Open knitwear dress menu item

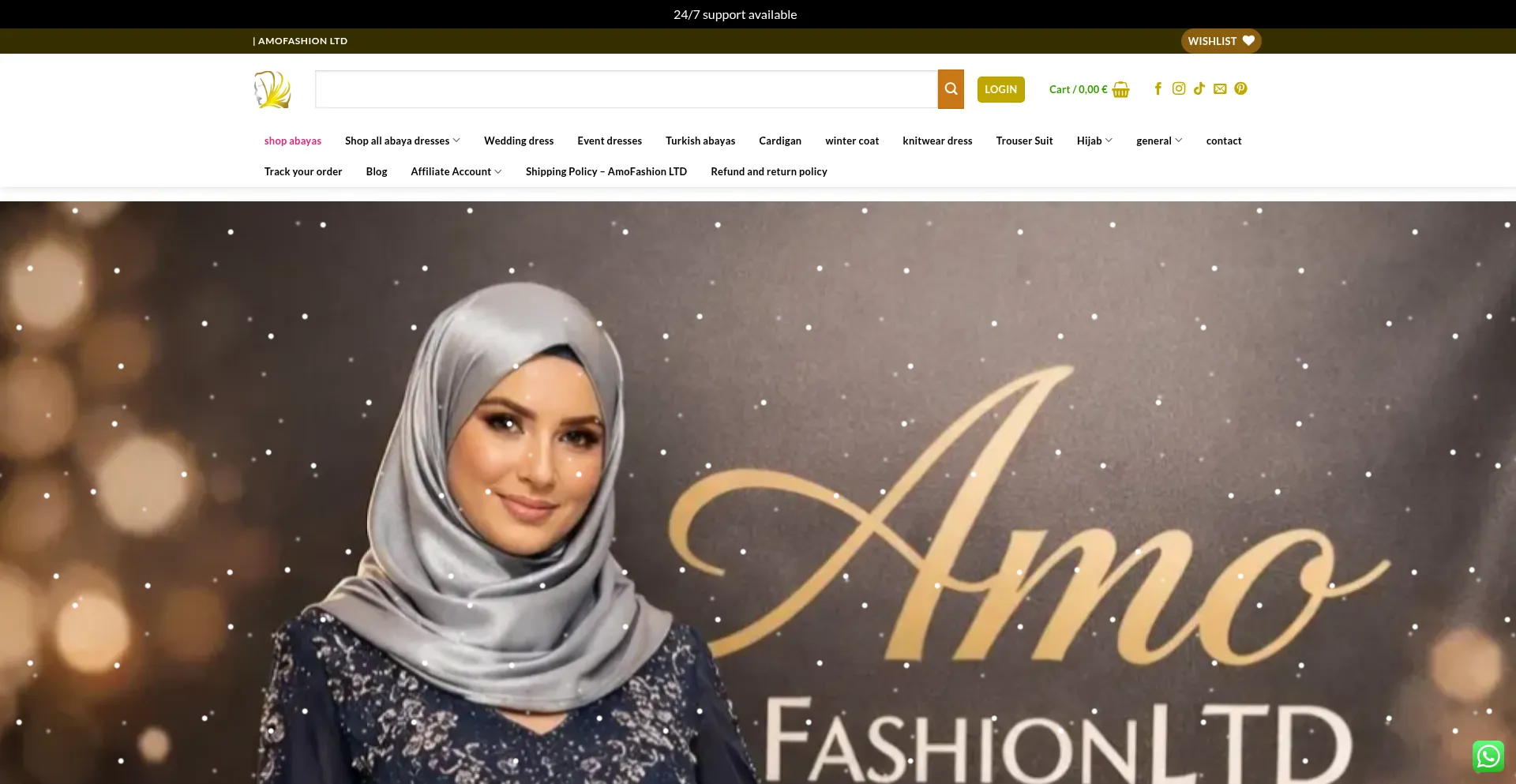click(937, 141)
